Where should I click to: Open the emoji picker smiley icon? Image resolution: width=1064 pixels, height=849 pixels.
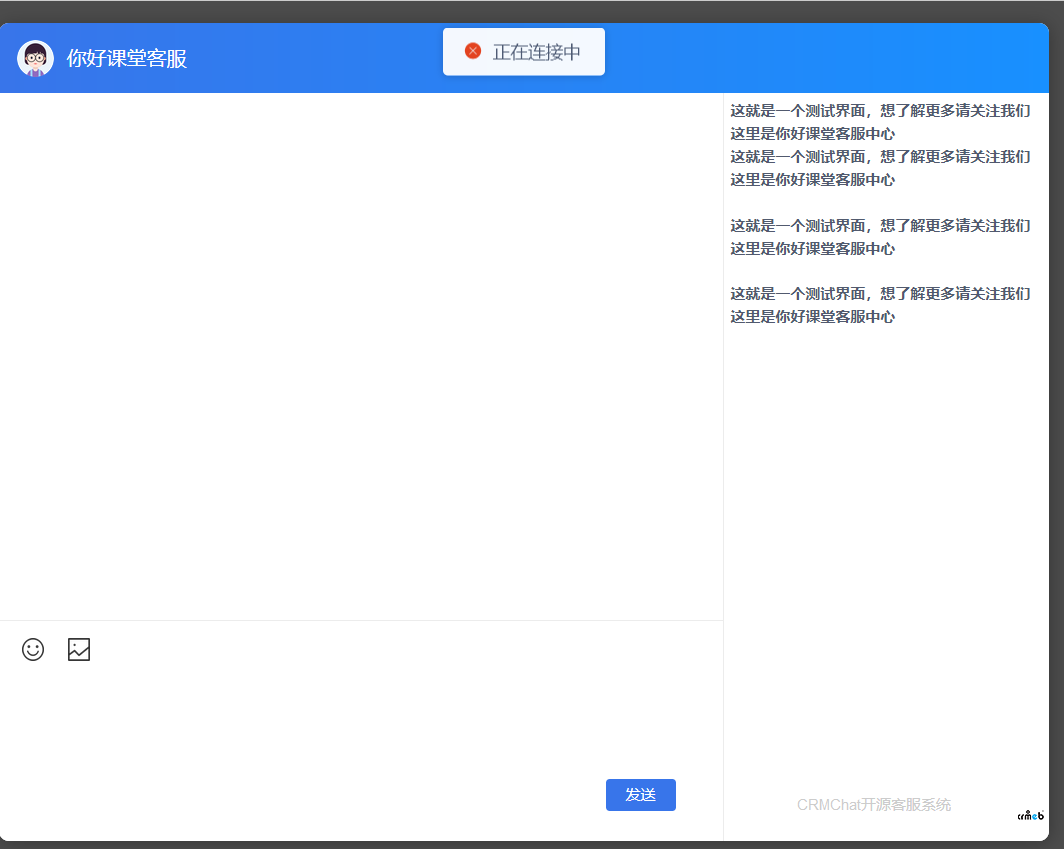33,649
